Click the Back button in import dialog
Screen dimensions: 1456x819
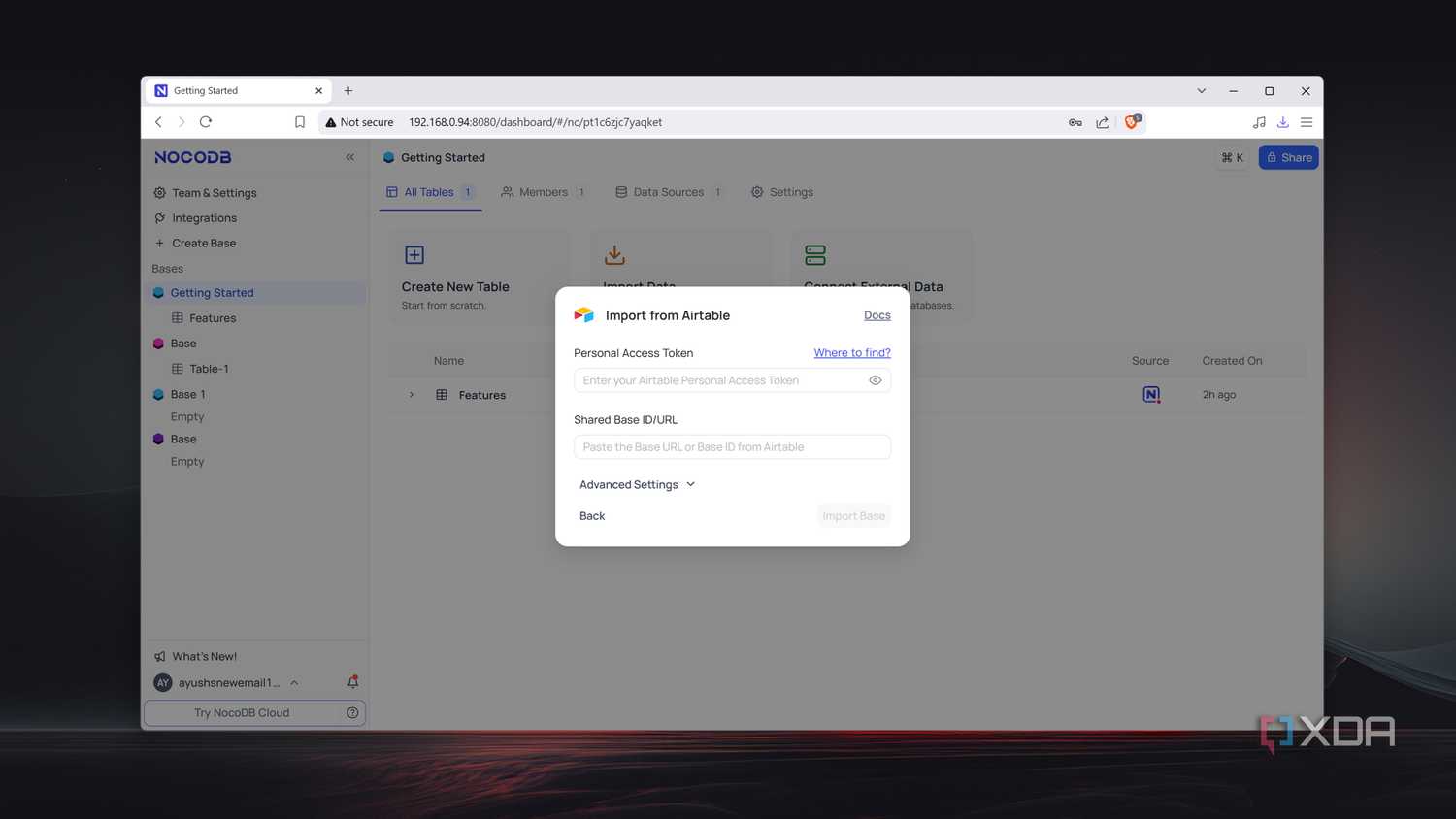592,516
